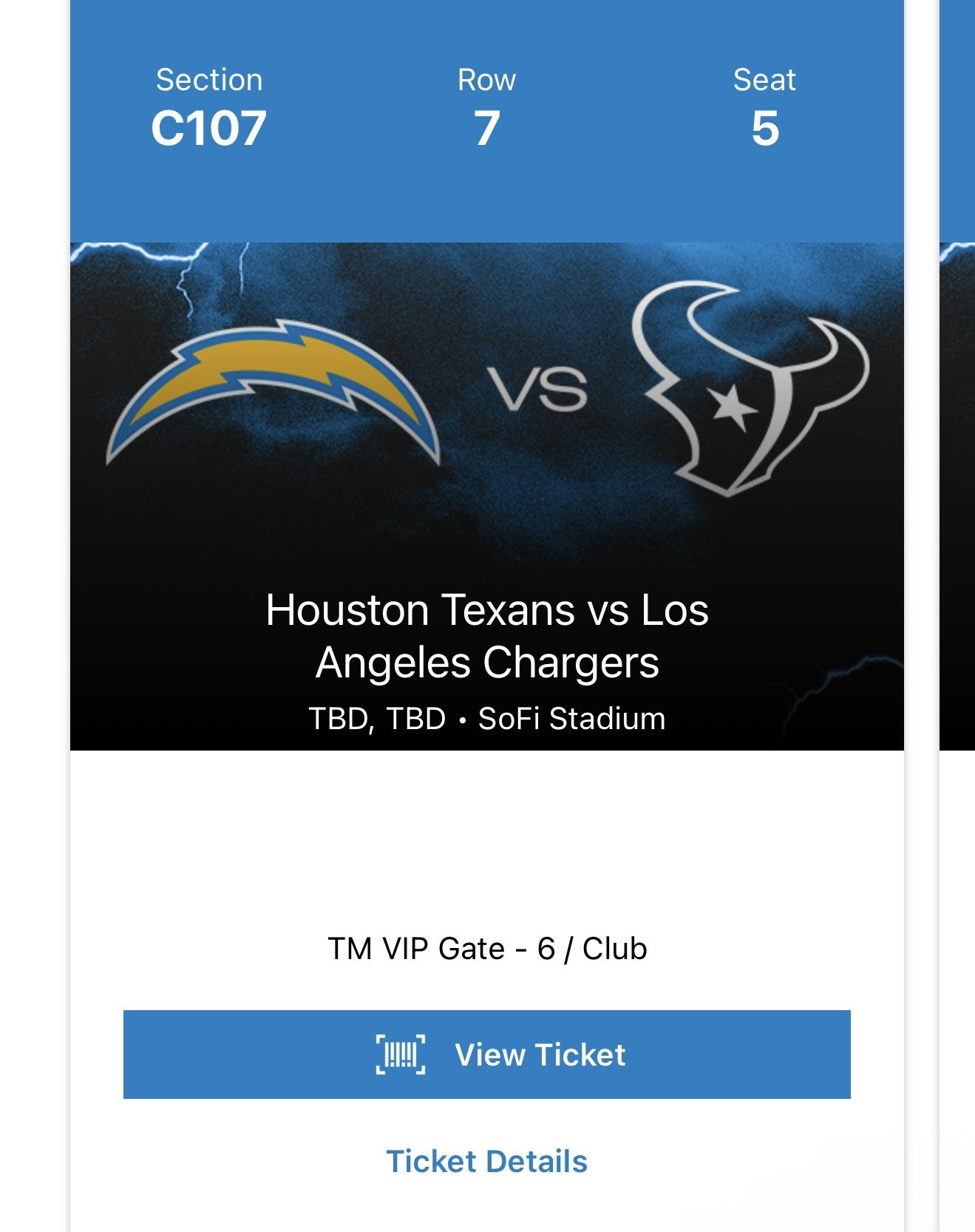
Task: Select the Houston Texans vs Los Angeles Chargers title
Action: (486, 635)
